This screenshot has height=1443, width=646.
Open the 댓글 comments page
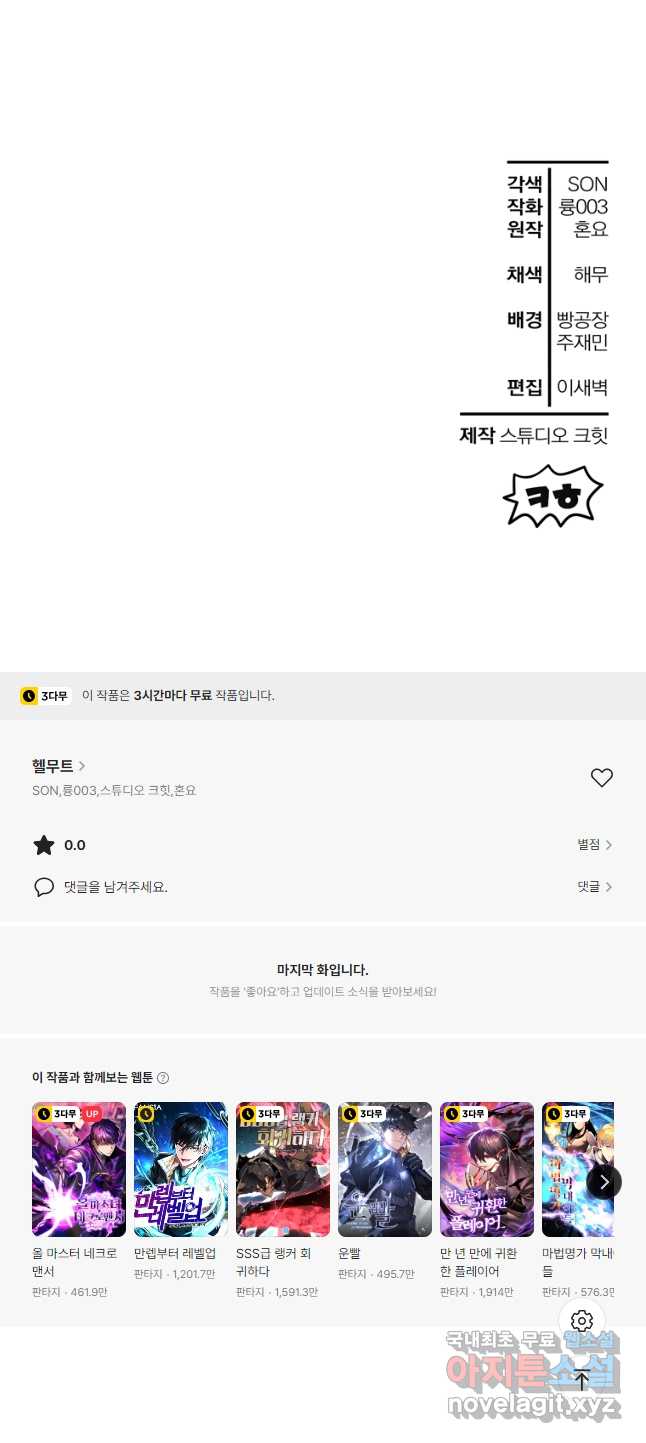tap(595, 887)
